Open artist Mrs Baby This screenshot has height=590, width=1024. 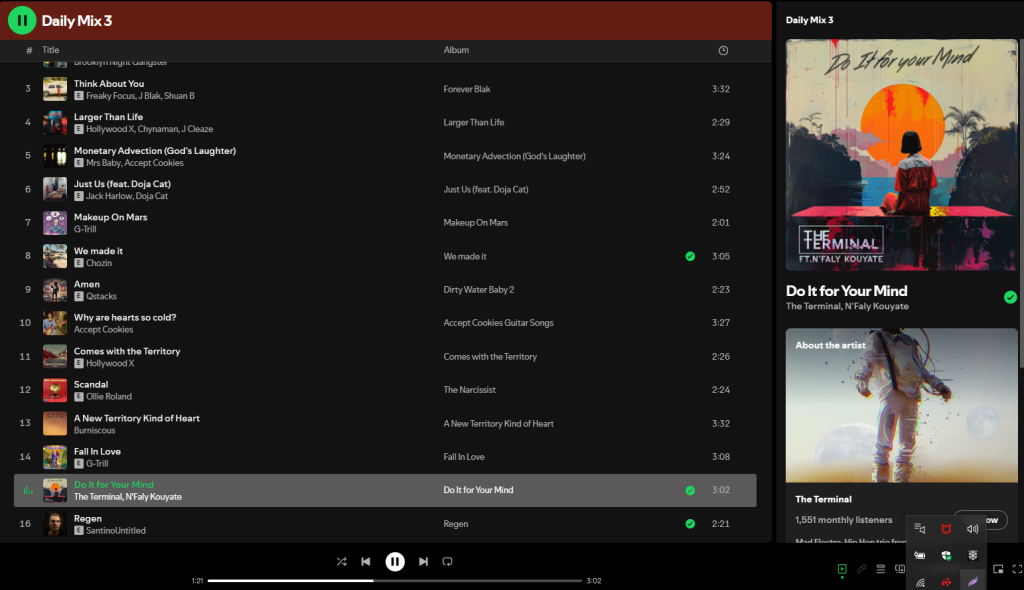pyautogui.click(x=103, y=163)
